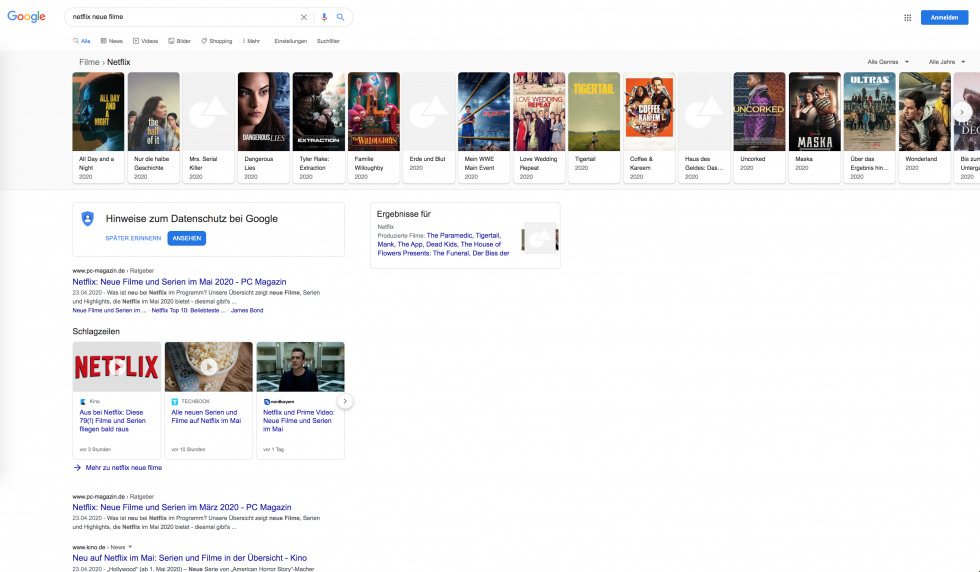Switch to the News tab

tap(112, 41)
